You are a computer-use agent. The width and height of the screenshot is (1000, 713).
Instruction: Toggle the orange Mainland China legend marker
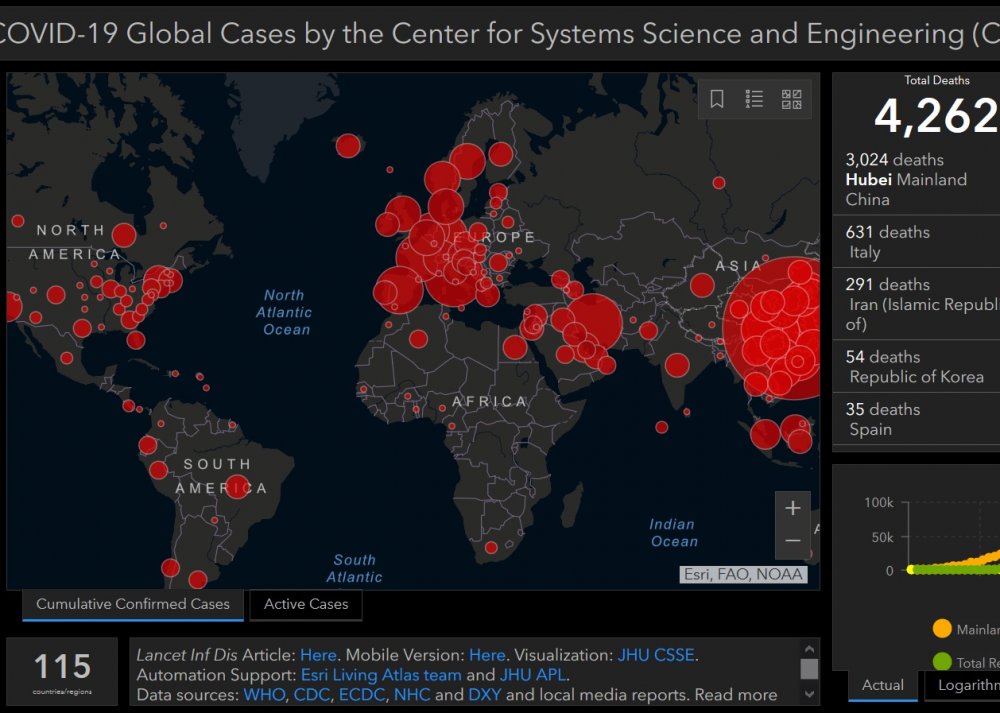(941, 629)
